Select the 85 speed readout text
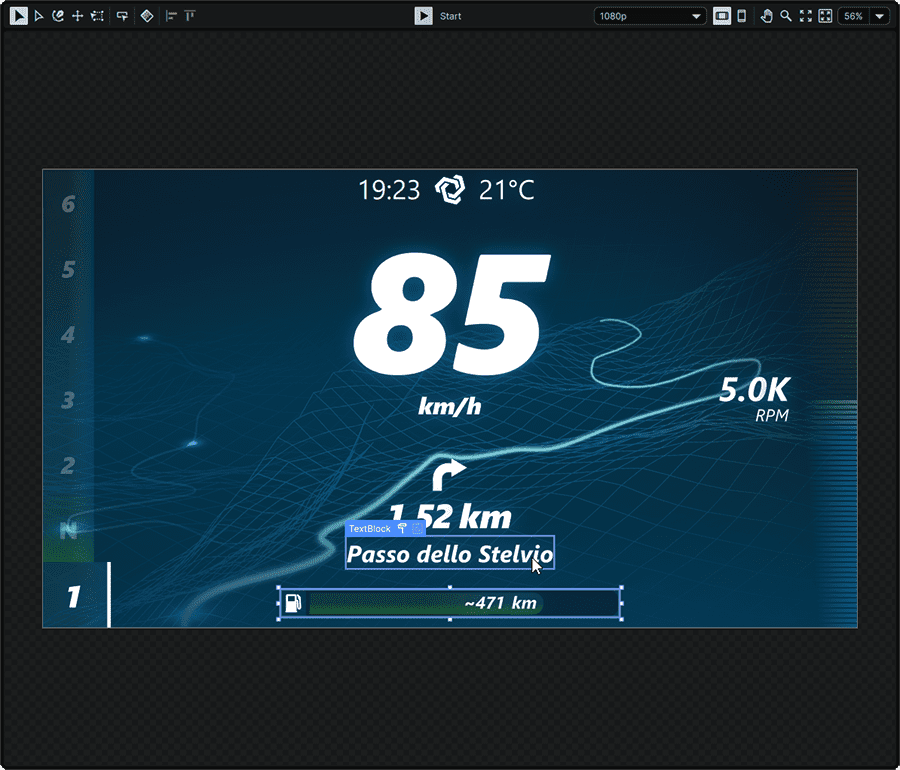The height and width of the screenshot is (770, 900). pyautogui.click(x=450, y=316)
